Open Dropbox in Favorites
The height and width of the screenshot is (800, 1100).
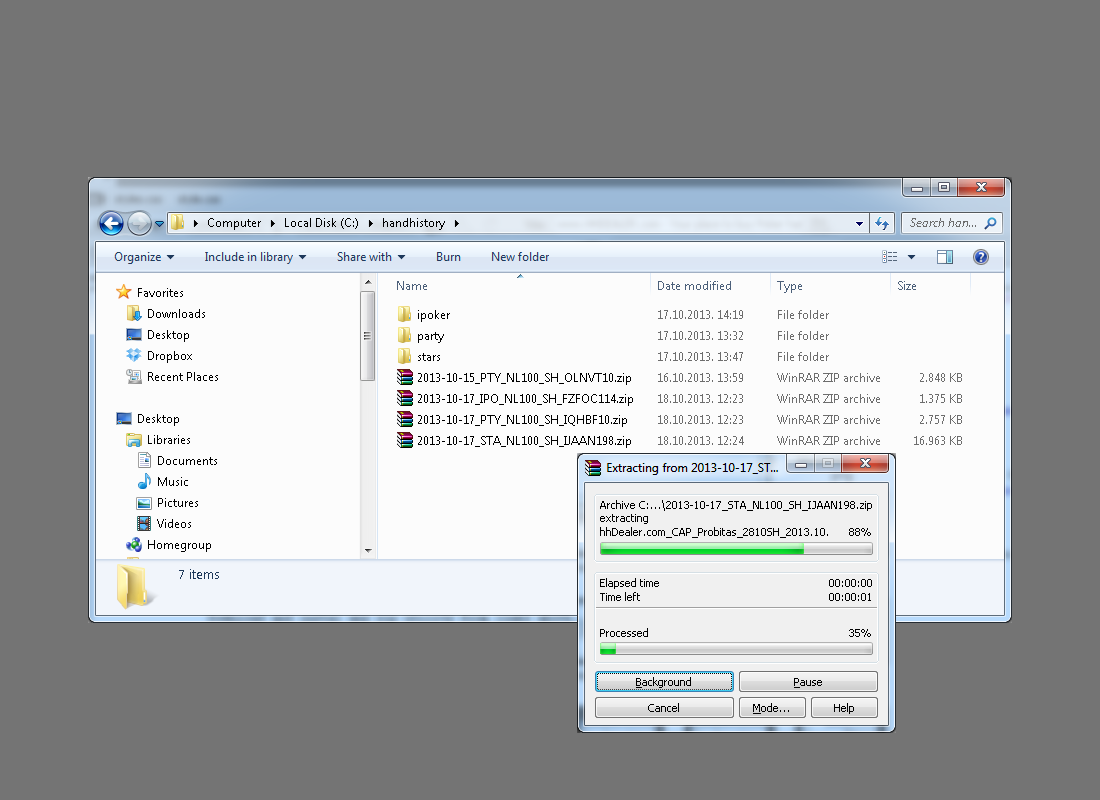[169, 356]
